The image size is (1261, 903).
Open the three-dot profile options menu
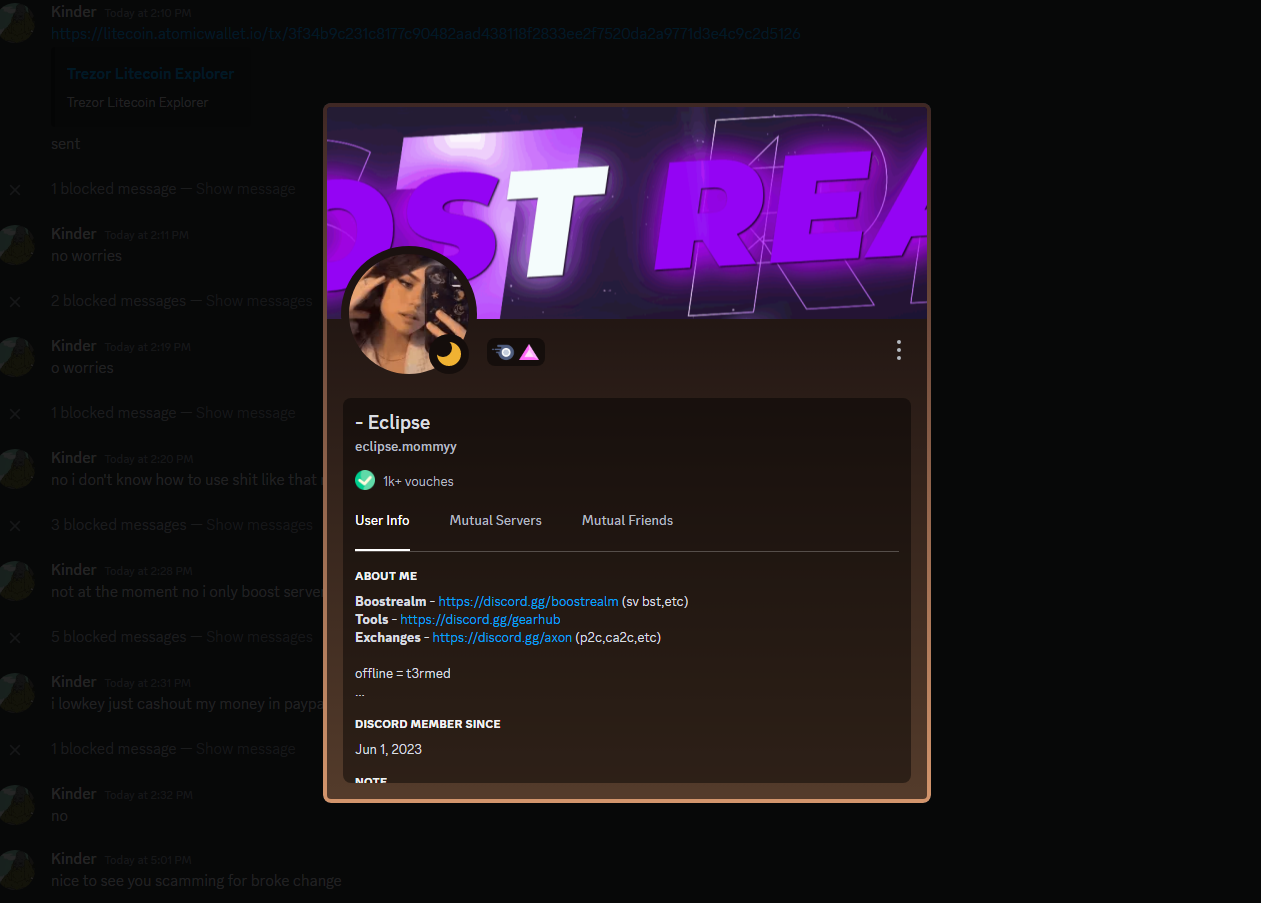pyautogui.click(x=899, y=350)
